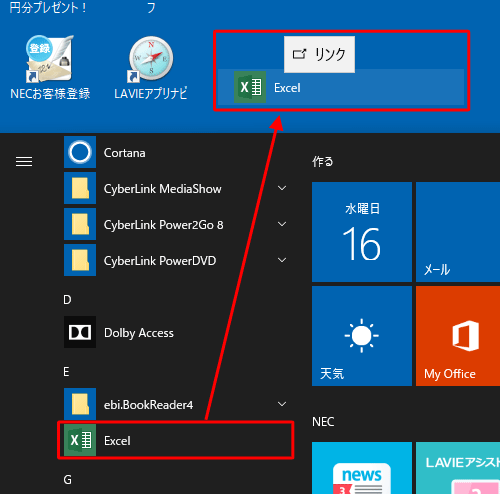500x494 pixels.
Task: Click the Excel icon in the app list
Action: tap(80, 440)
